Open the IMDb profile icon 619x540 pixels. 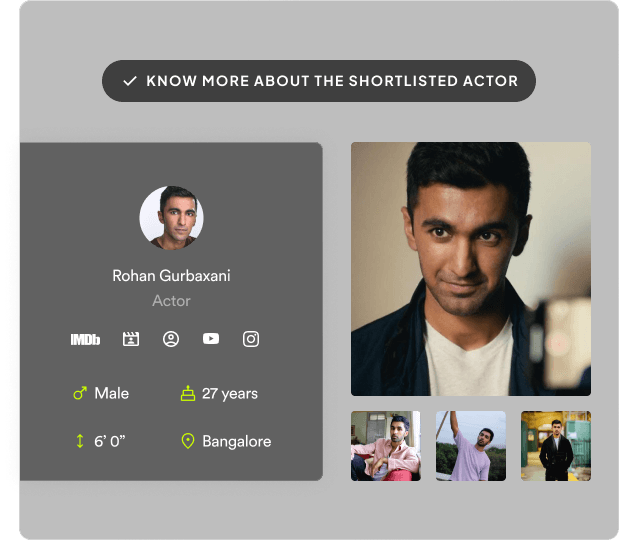coord(85,339)
